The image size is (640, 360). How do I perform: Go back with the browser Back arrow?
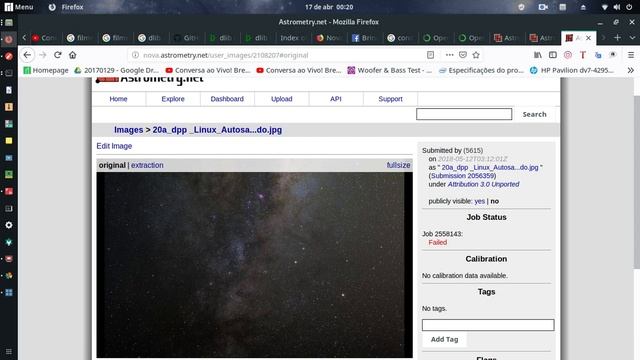click(27, 55)
